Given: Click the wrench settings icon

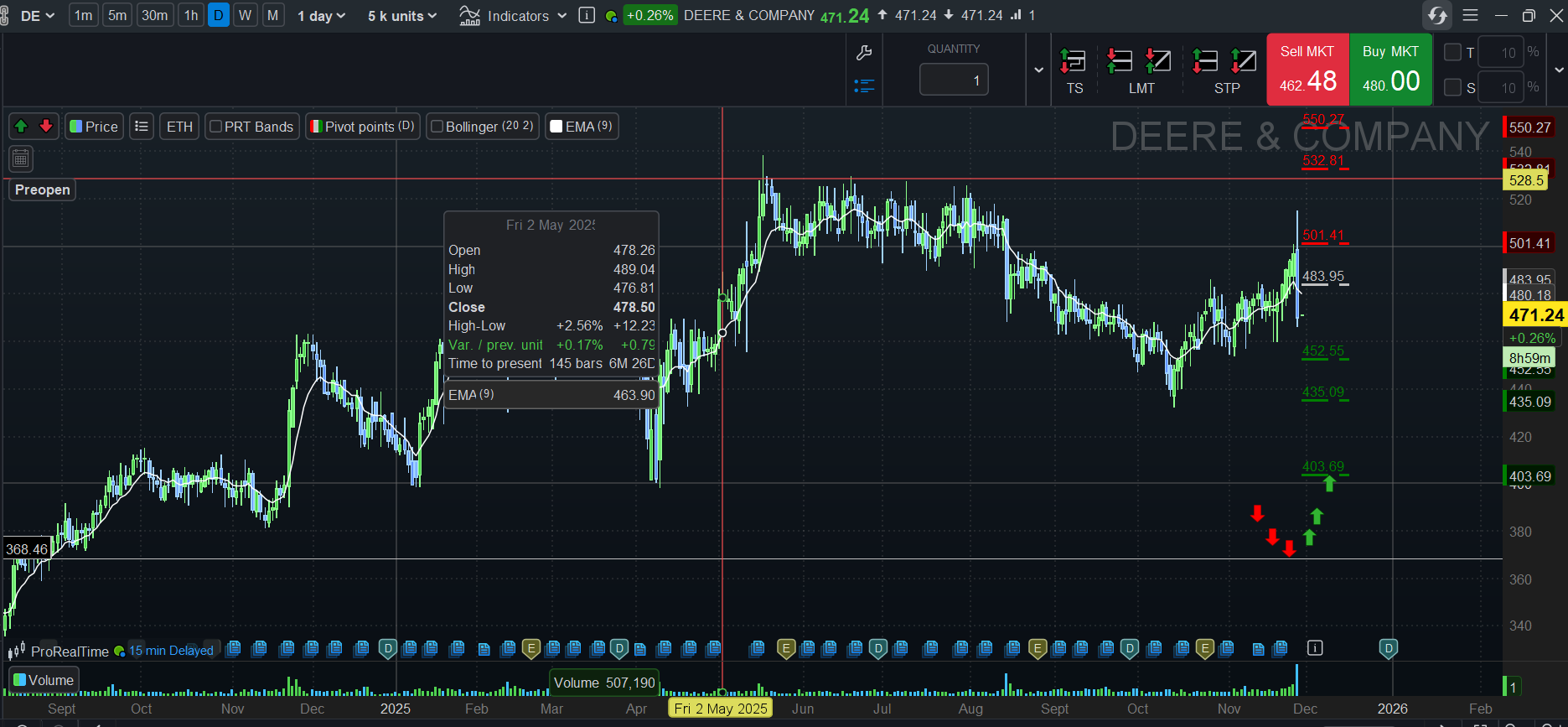Looking at the screenshot, I should [864, 54].
